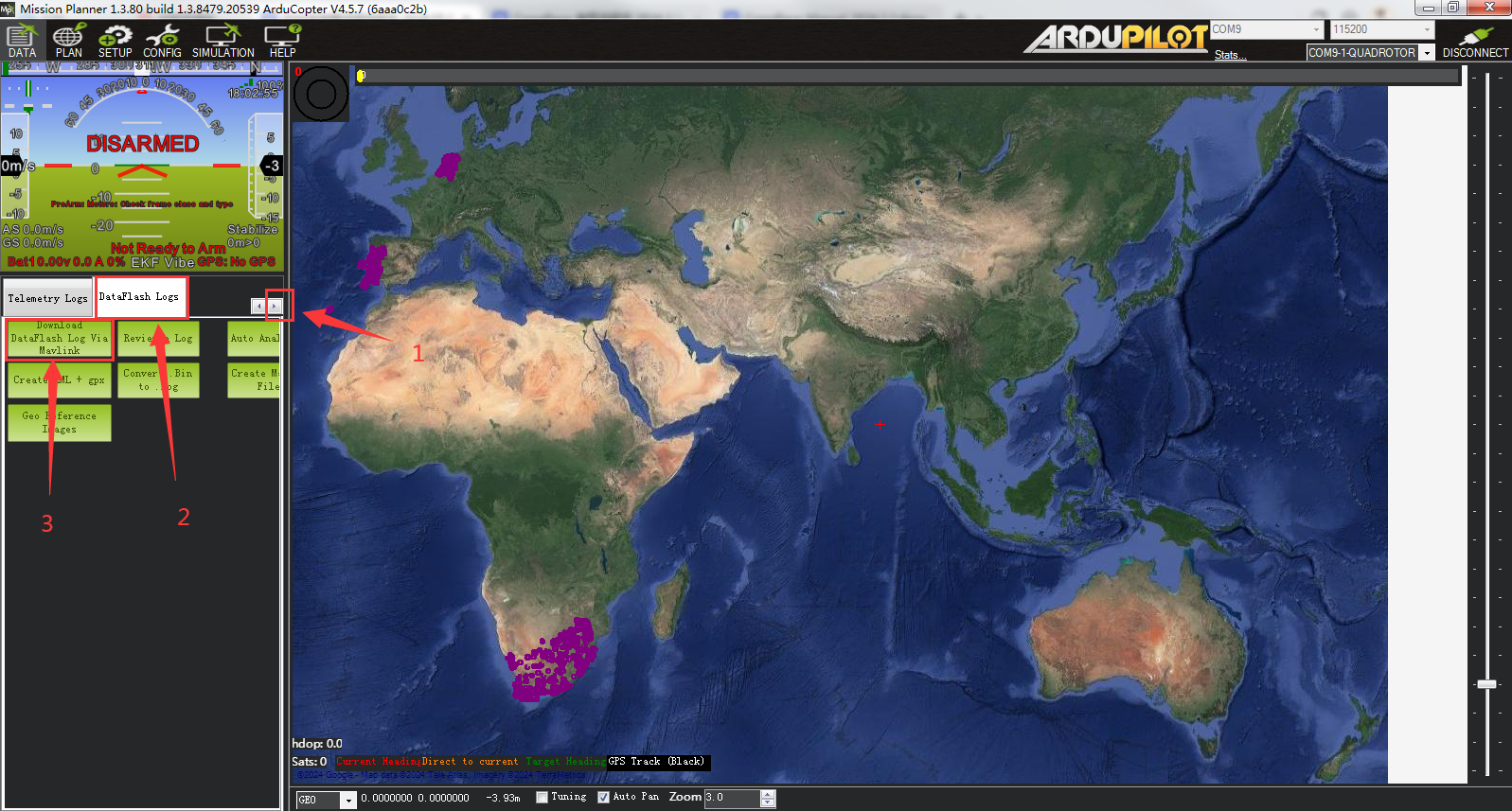This screenshot has height=811, width=1512.
Task: Click the map zoom slider handle
Action: point(1486,683)
